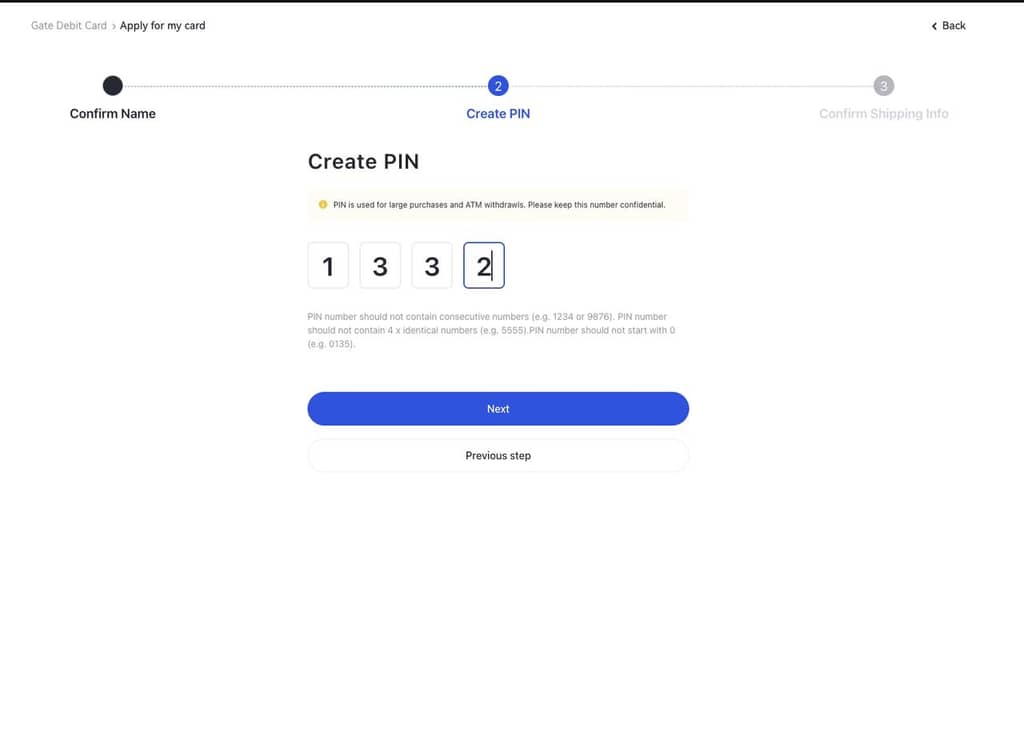Jump to Confirm Shipping Info step label
Image resolution: width=1024 pixels, height=737 pixels.
(884, 114)
